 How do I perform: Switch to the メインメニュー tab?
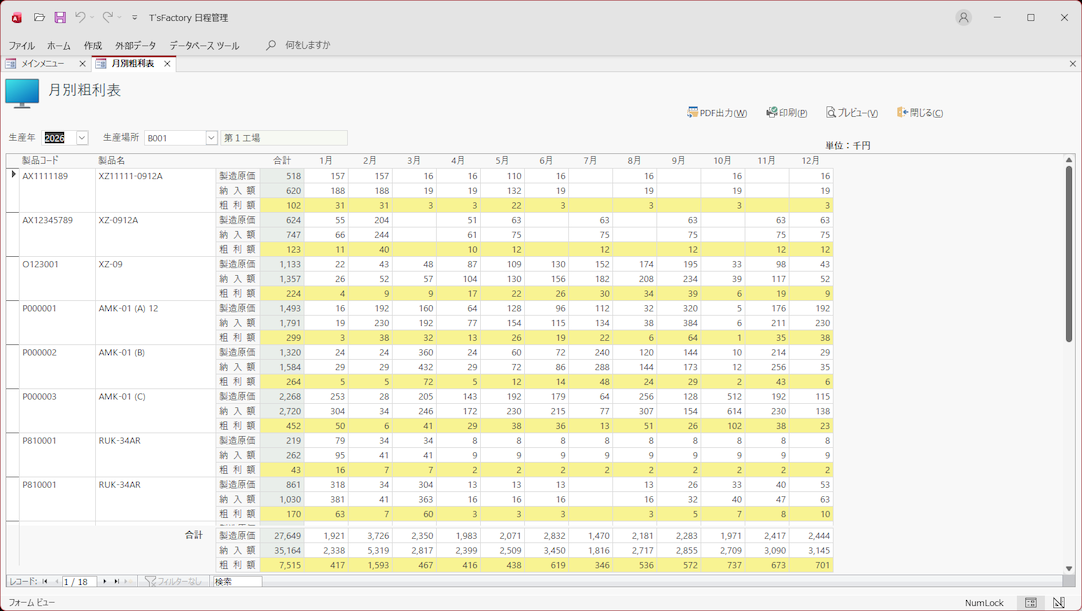click(x=43, y=63)
